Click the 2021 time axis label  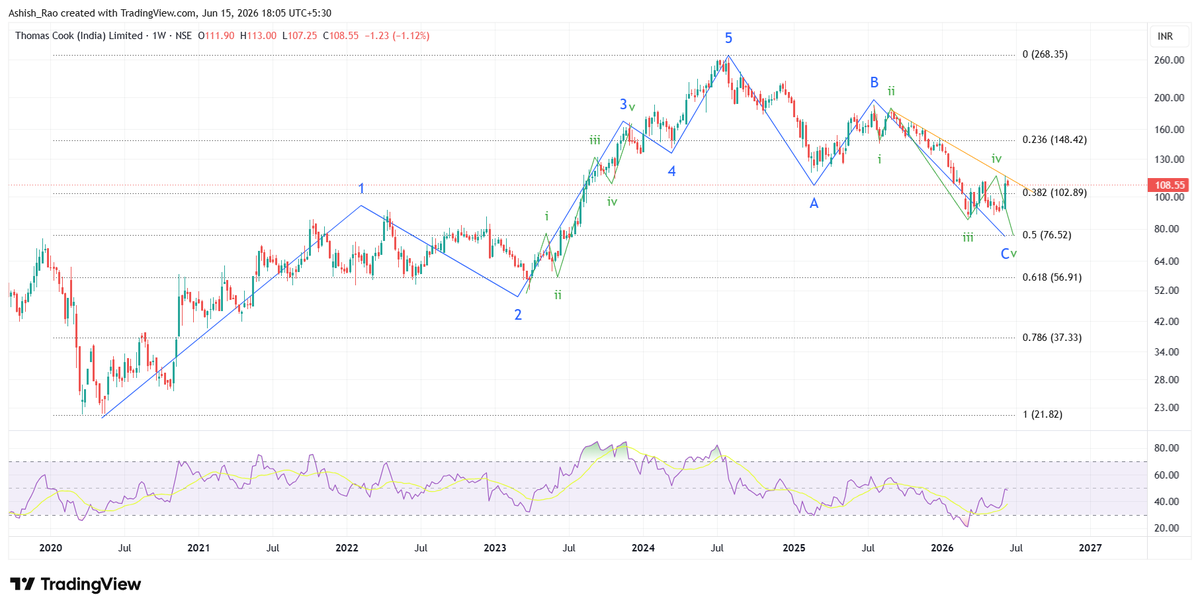[198, 548]
